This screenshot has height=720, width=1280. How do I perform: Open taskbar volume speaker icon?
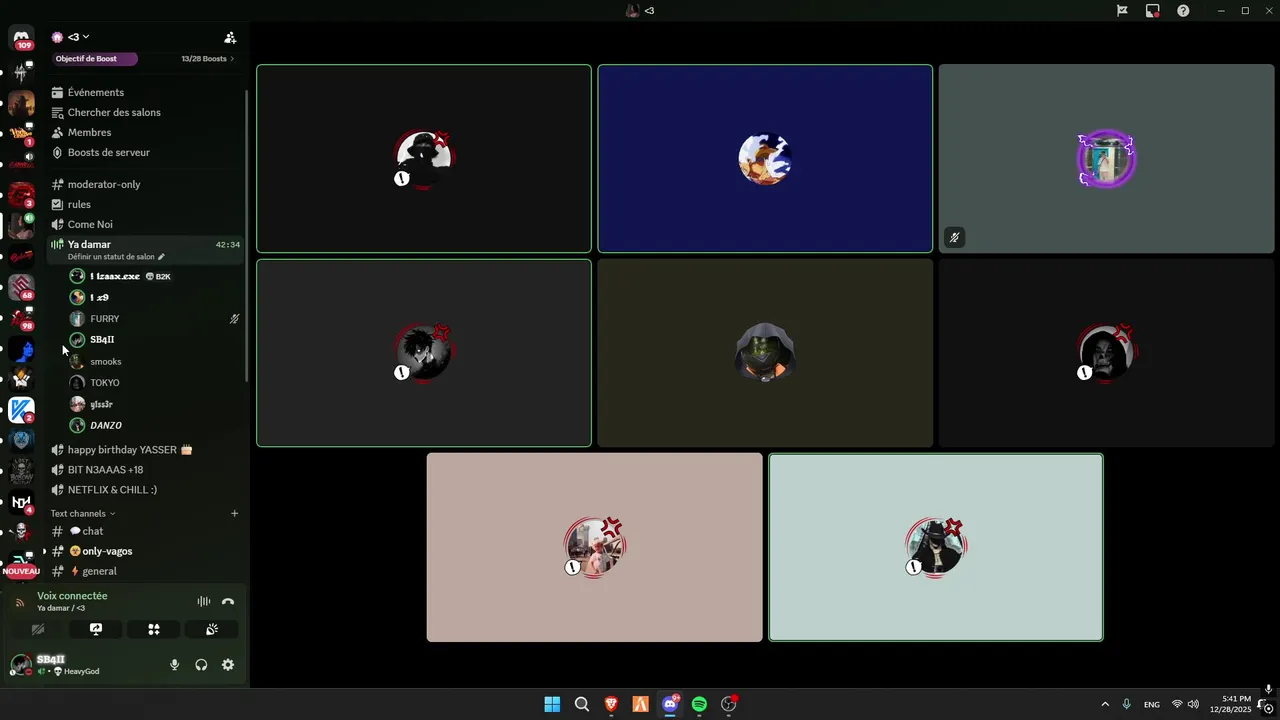tap(1193, 704)
